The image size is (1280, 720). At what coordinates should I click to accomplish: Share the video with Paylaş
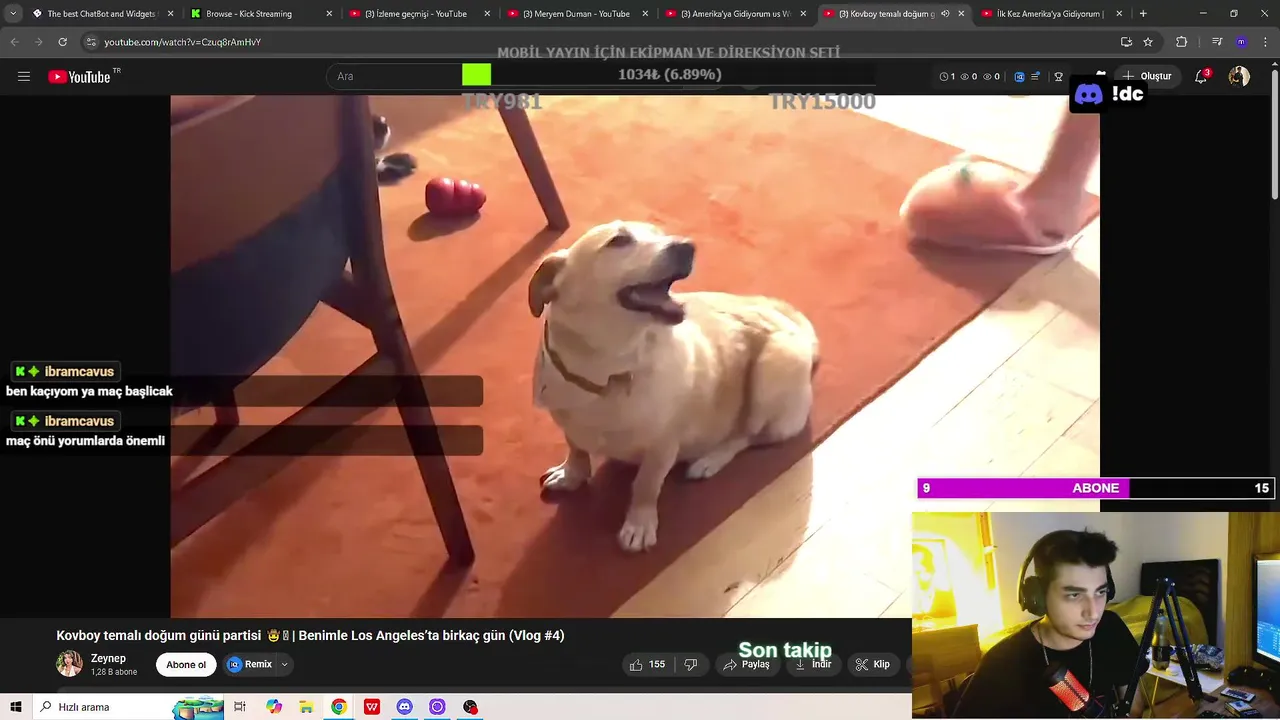pyautogui.click(x=747, y=664)
